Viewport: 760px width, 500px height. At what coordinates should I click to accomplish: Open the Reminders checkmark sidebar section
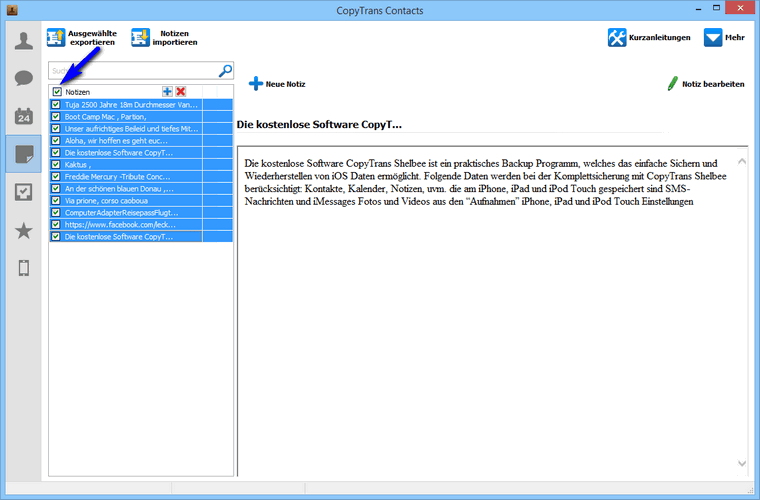23,192
